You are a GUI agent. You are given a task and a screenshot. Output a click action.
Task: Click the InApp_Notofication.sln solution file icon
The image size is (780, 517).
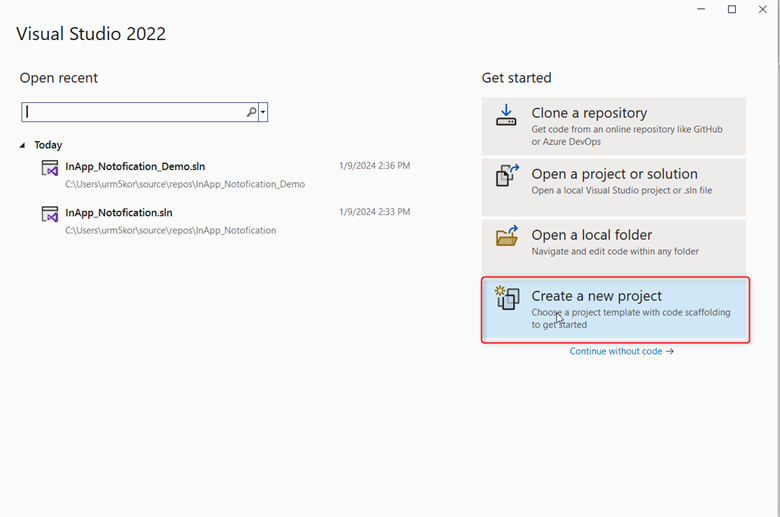(x=50, y=214)
